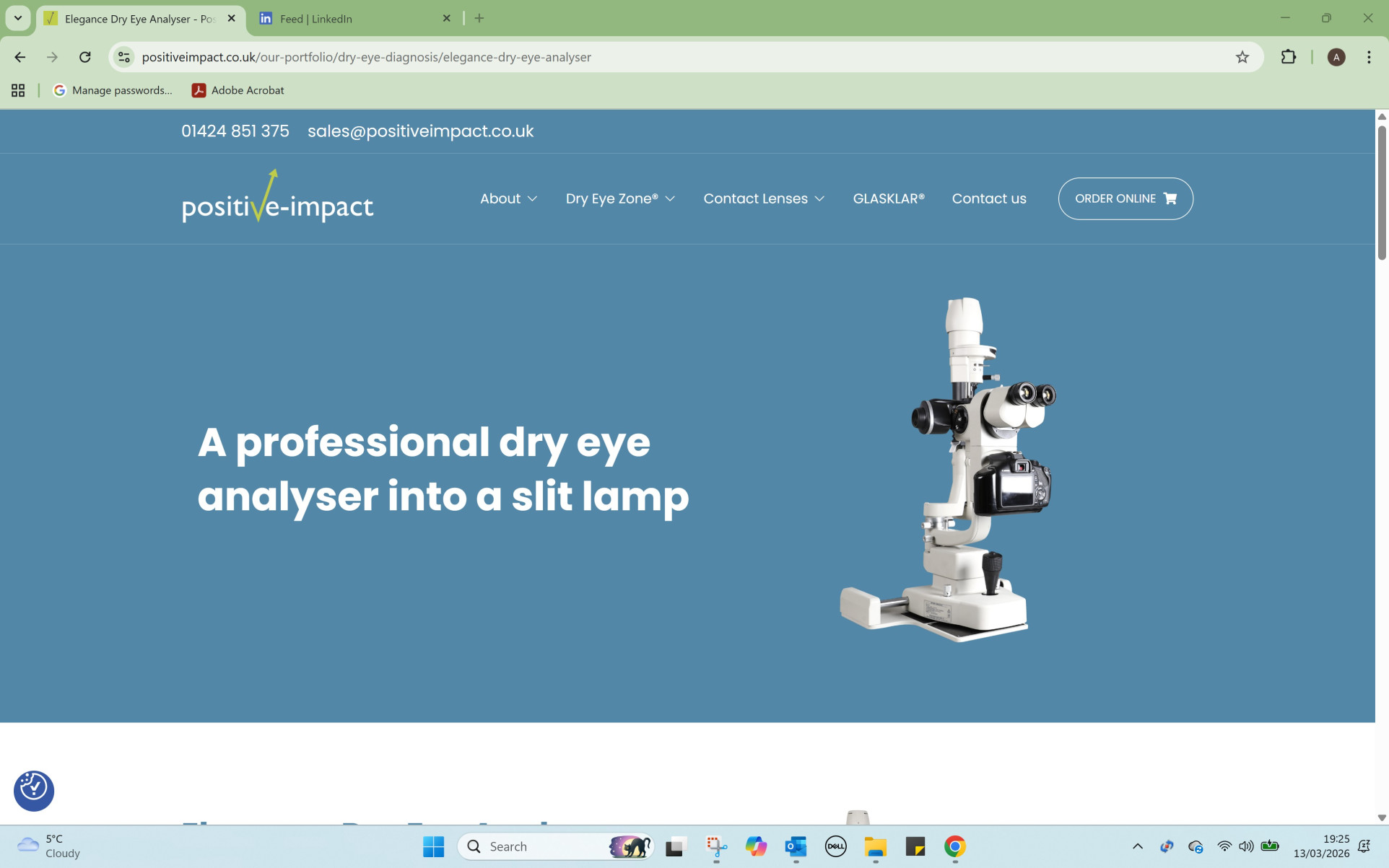Image resolution: width=1389 pixels, height=868 pixels.
Task: Open Outlook from the taskbar
Action: [795, 846]
